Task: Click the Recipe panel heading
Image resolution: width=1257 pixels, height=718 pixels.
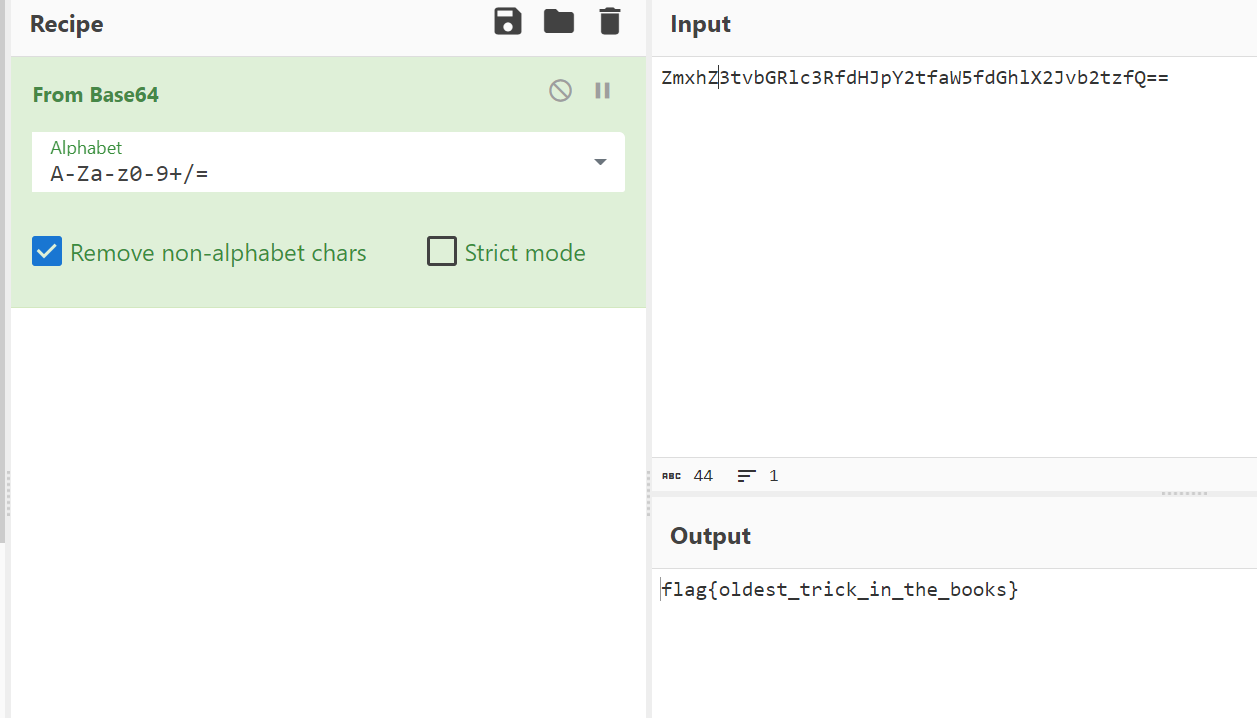Action: [x=66, y=24]
